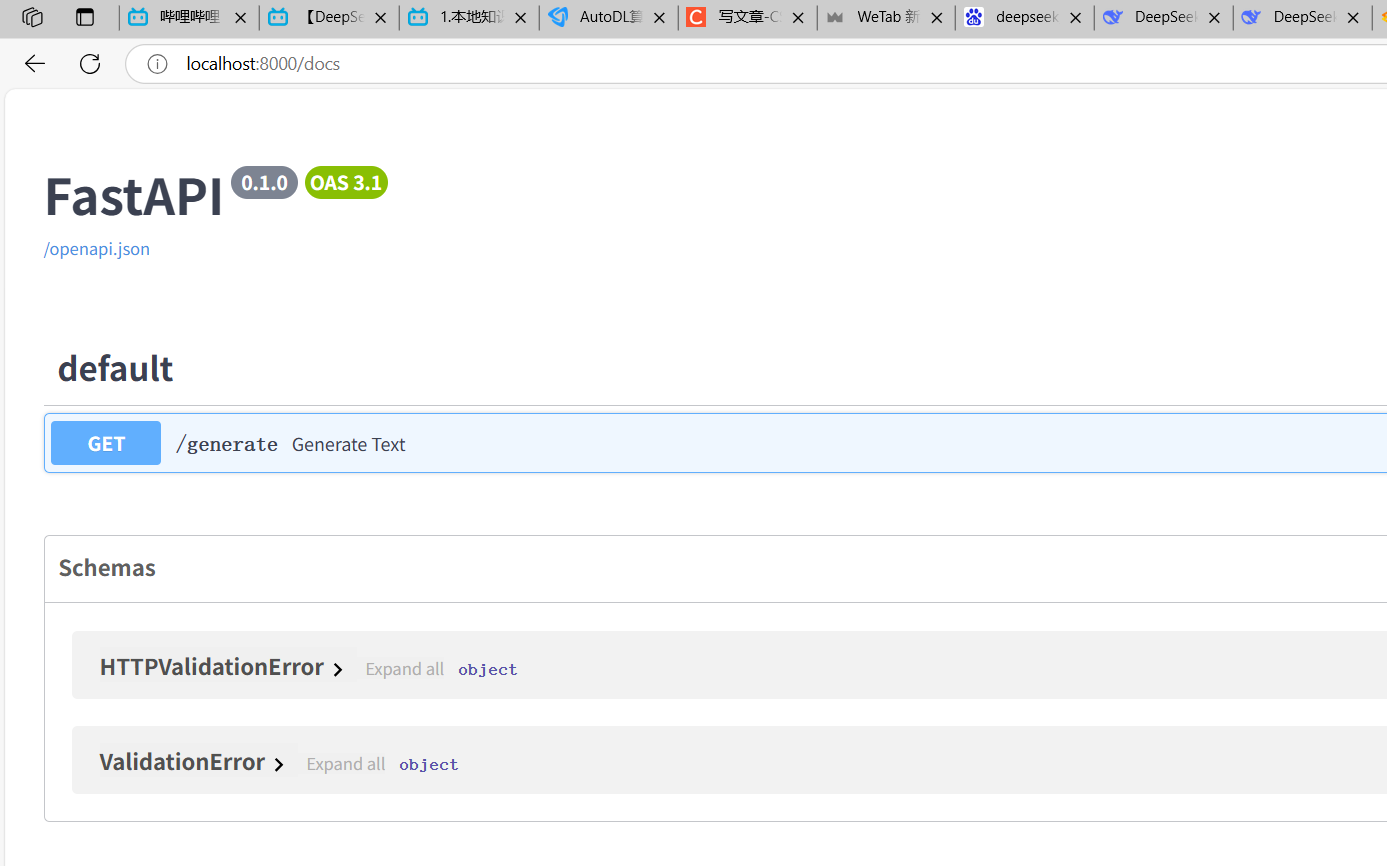
Task: Click the OAS 3.1 badge
Action: [346, 183]
